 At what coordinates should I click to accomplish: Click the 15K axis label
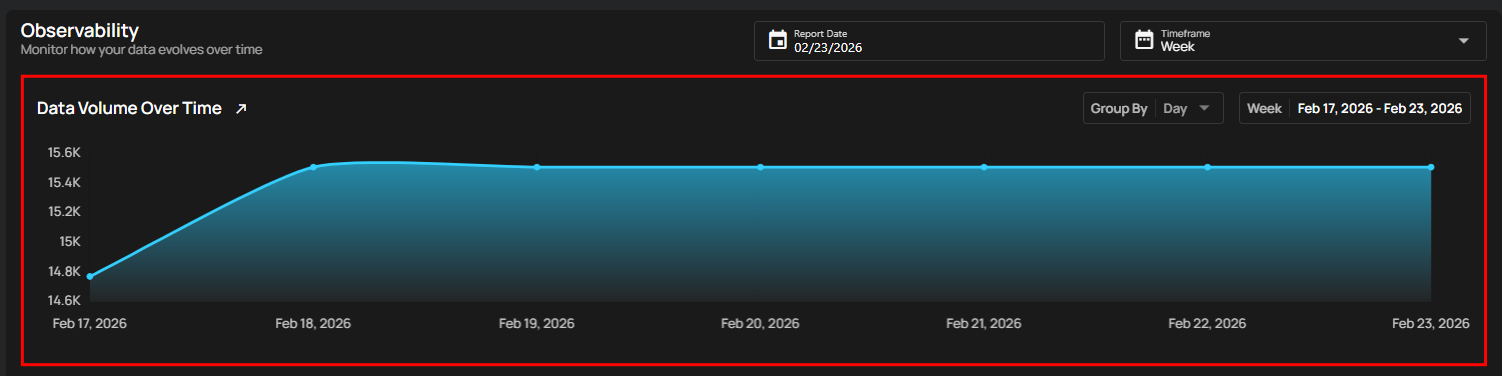click(x=69, y=241)
